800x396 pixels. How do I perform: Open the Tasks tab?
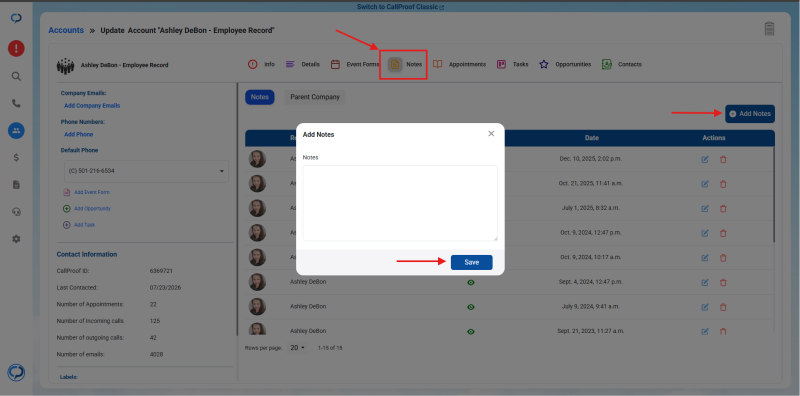click(x=513, y=64)
